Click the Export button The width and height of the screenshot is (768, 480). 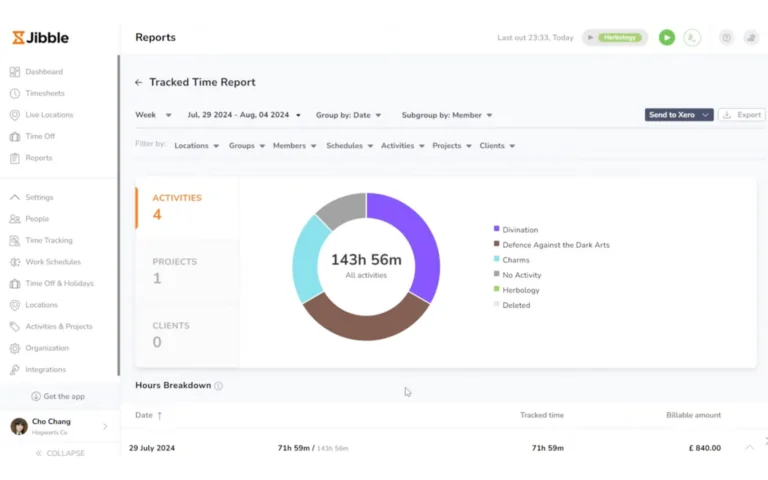pos(742,115)
